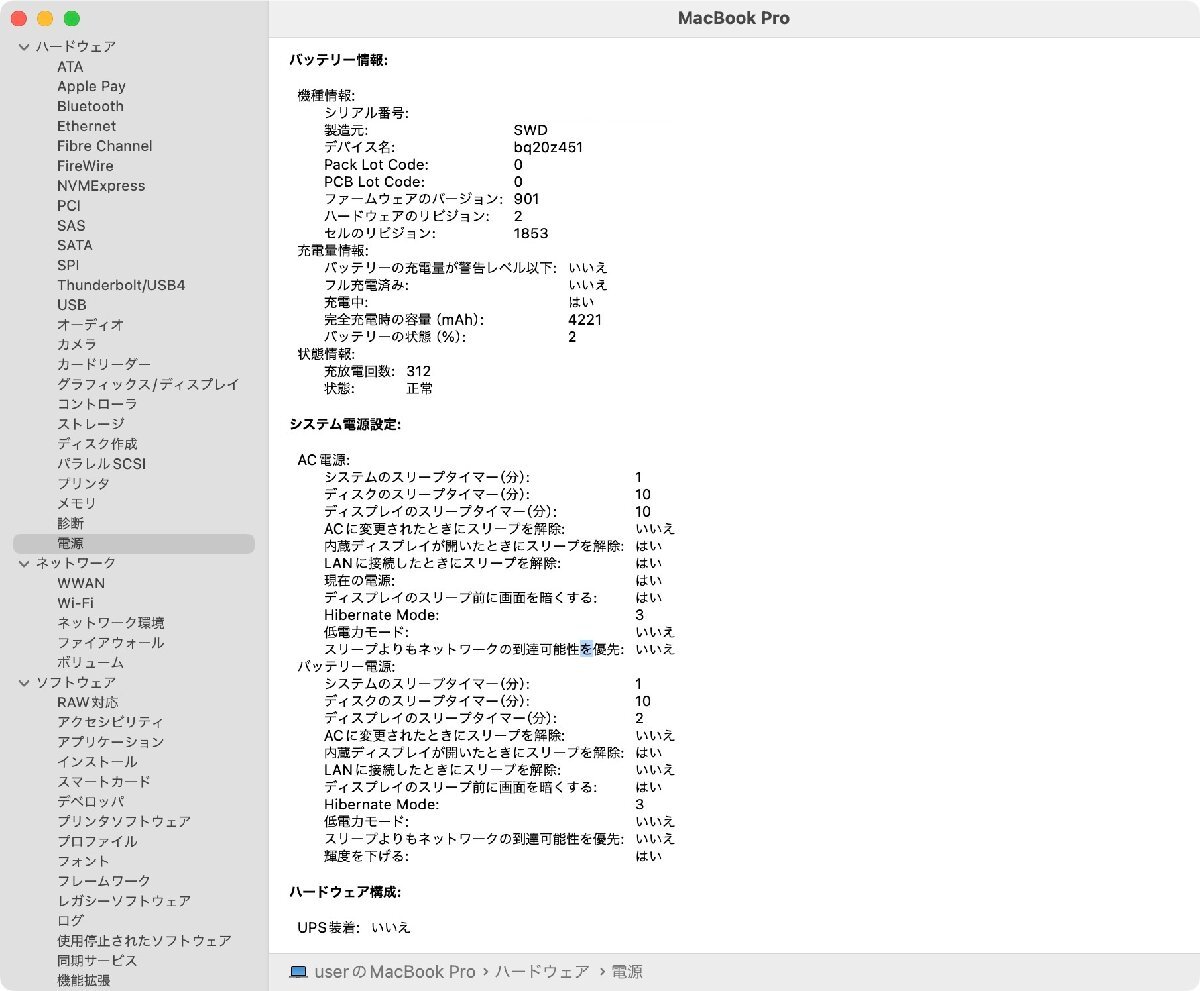Select 使用停止されたソフトウェア entry

144,941
